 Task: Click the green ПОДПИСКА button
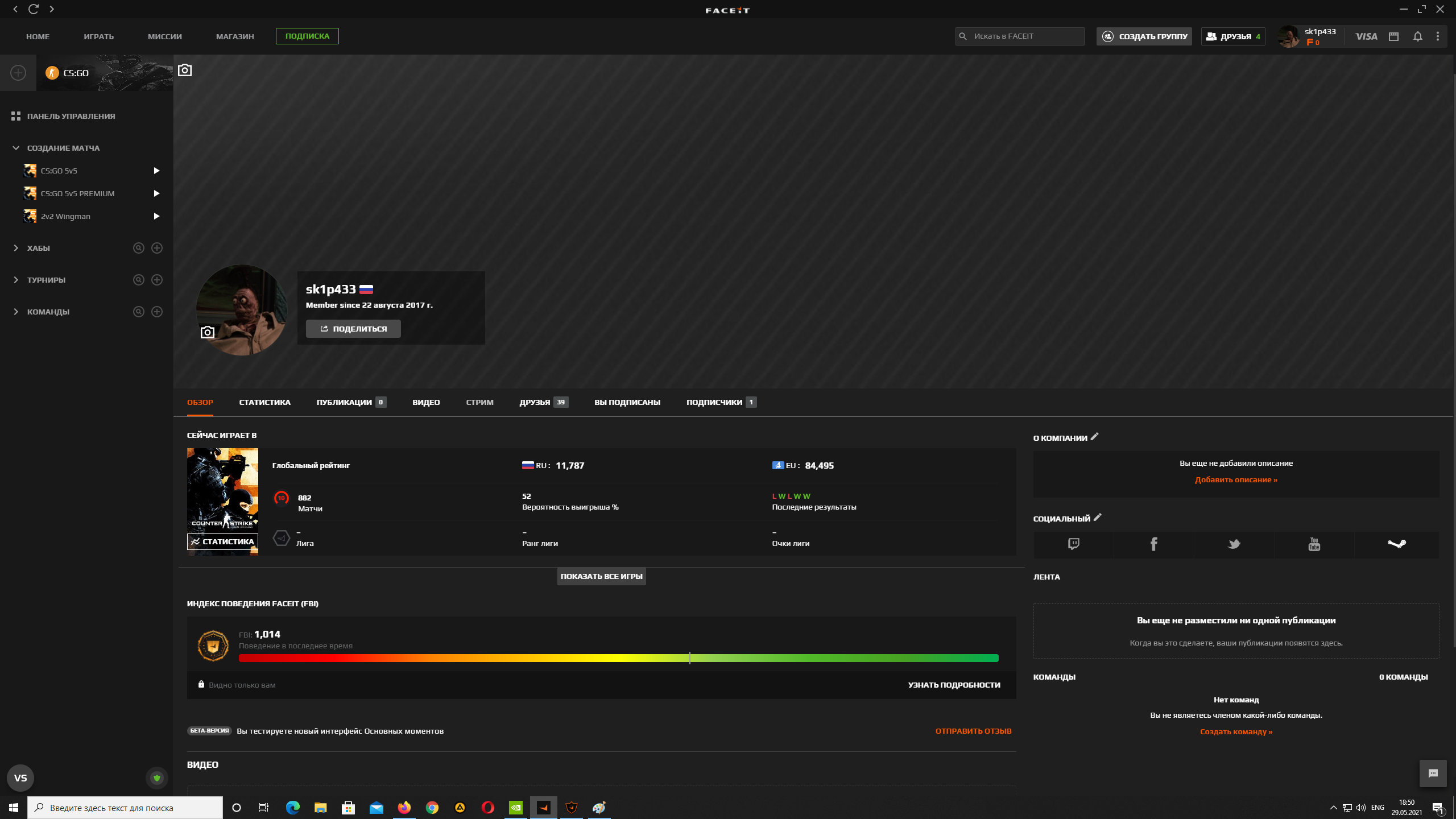point(307,36)
